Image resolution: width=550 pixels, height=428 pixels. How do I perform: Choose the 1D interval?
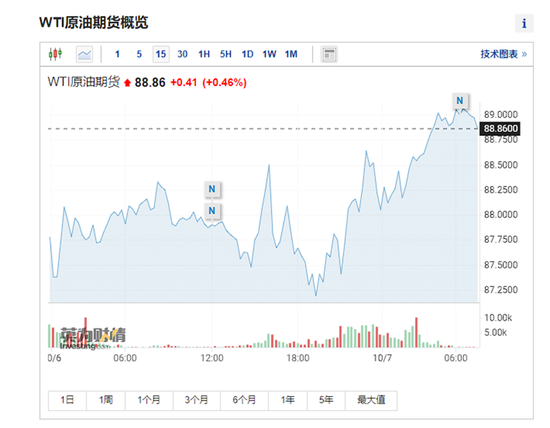tap(247, 54)
